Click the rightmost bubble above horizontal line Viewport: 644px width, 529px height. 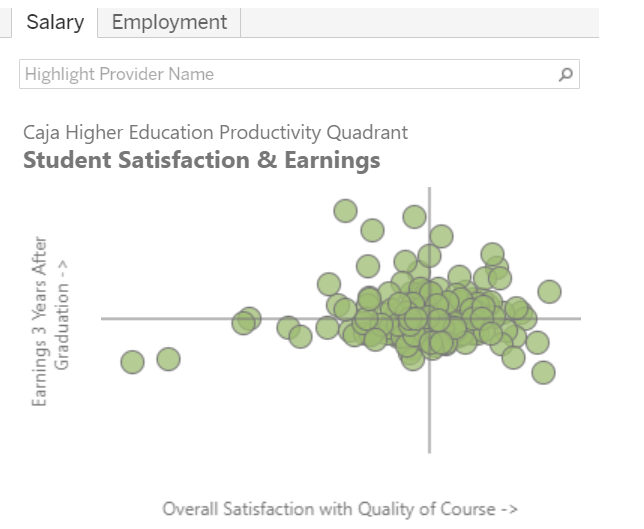pos(550,292)
